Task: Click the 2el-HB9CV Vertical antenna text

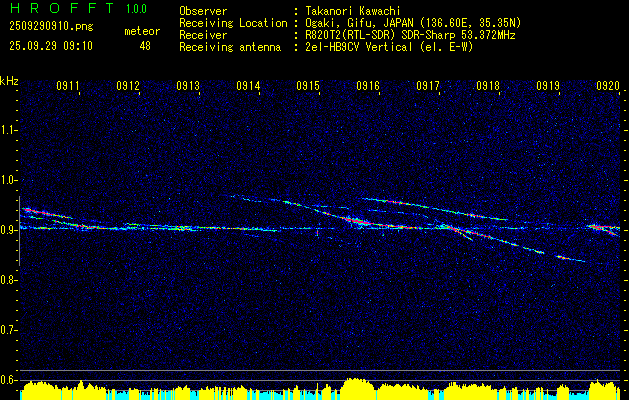Action: tap(389, 47)
